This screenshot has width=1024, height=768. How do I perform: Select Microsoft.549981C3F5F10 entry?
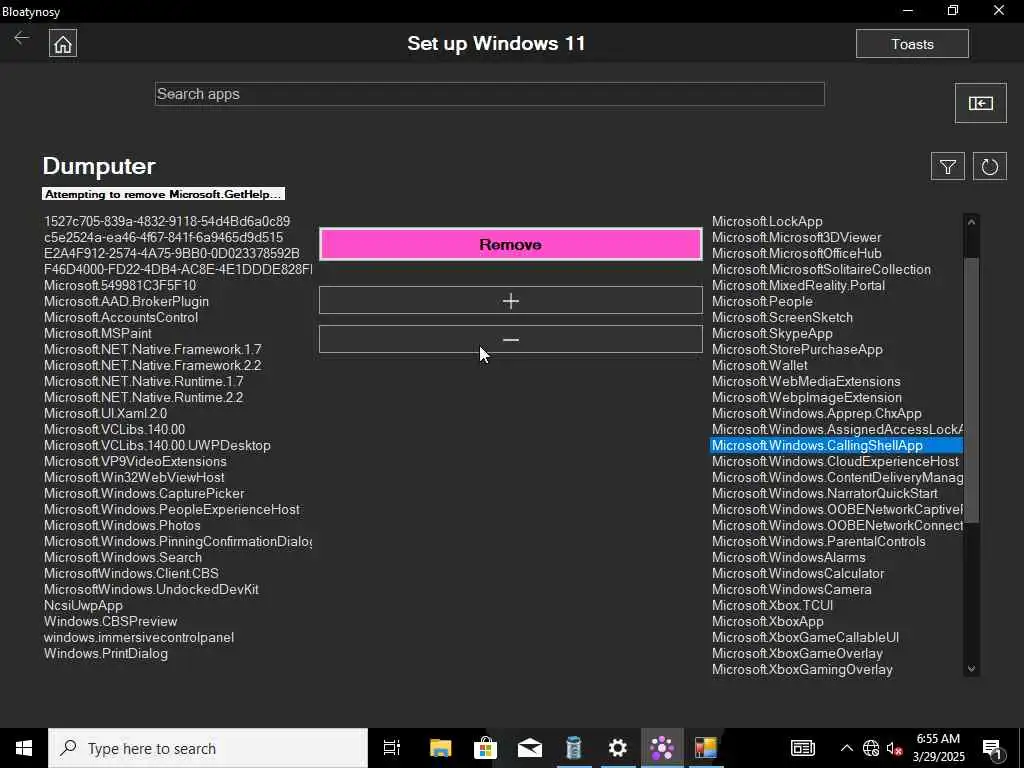tap(120, 285)
